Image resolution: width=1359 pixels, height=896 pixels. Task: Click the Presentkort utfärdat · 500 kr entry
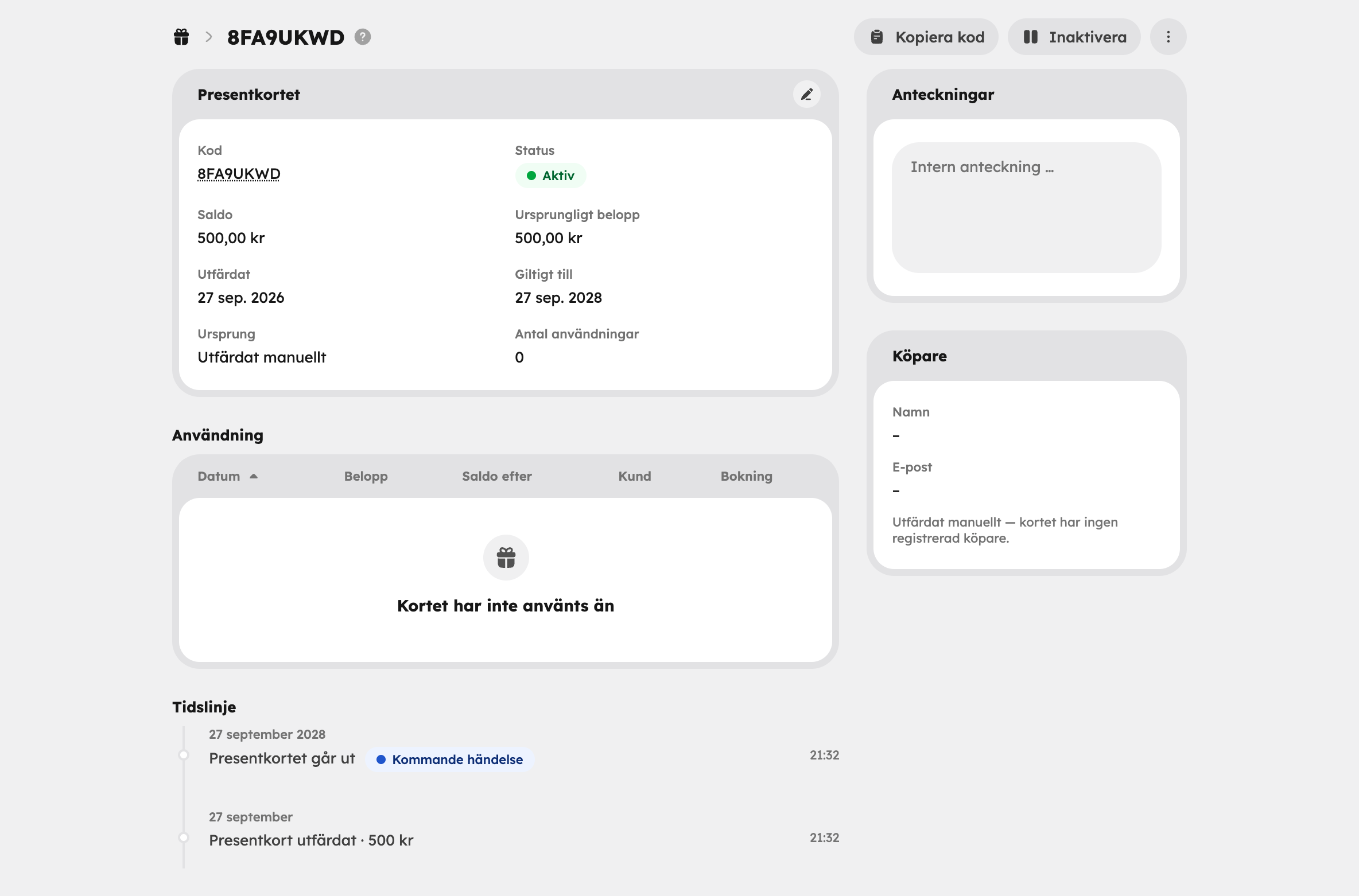click(311, 840)
